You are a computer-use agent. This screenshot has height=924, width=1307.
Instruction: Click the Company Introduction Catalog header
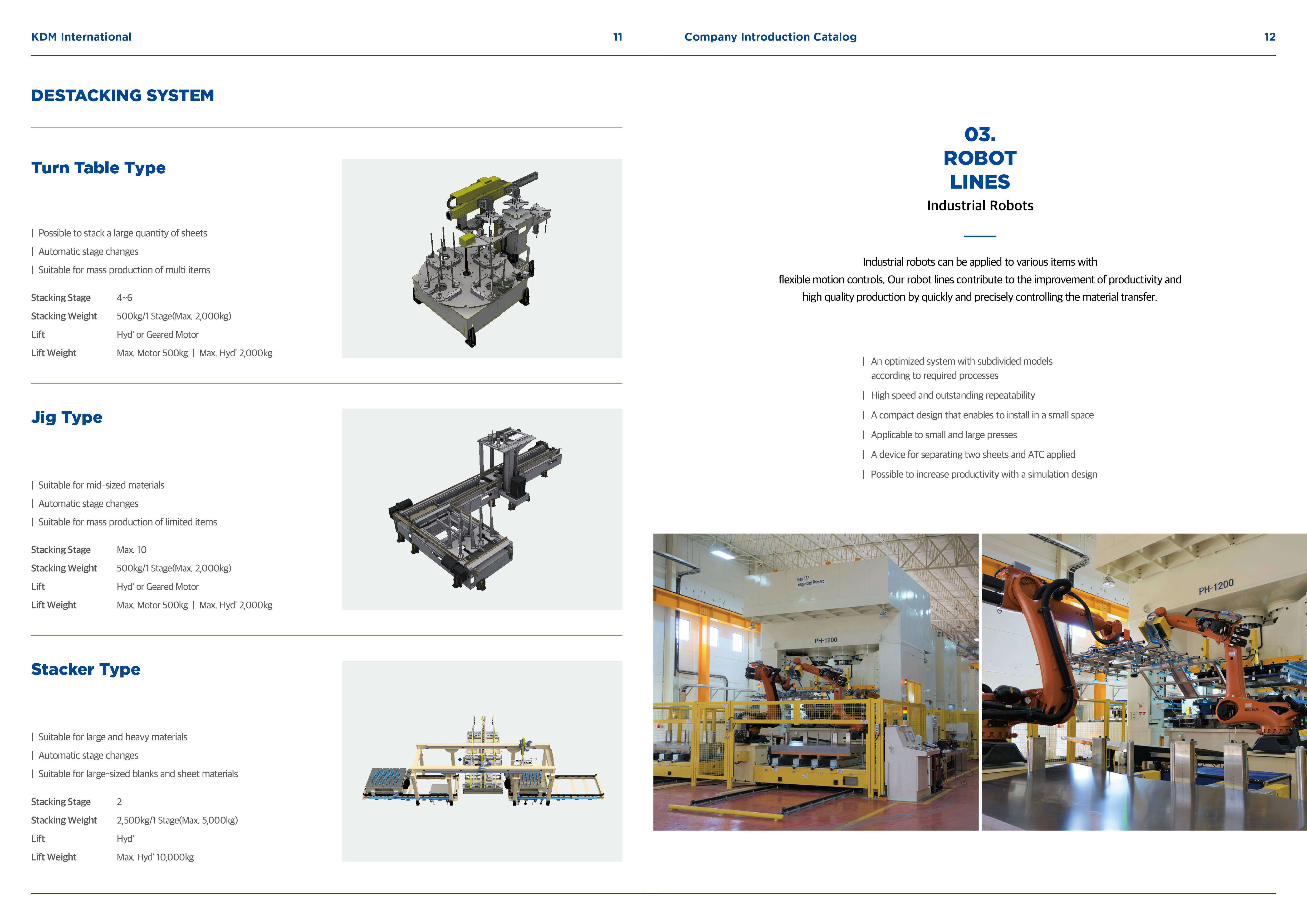pyautogui.click(x=770, y=37)
